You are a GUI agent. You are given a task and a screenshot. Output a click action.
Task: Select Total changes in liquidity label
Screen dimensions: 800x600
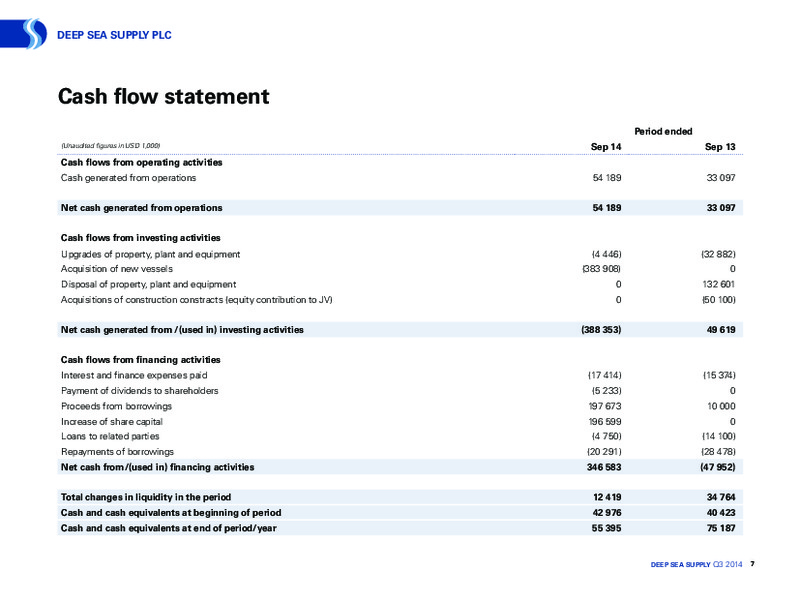pyautogui.click(x=145, y=497)
